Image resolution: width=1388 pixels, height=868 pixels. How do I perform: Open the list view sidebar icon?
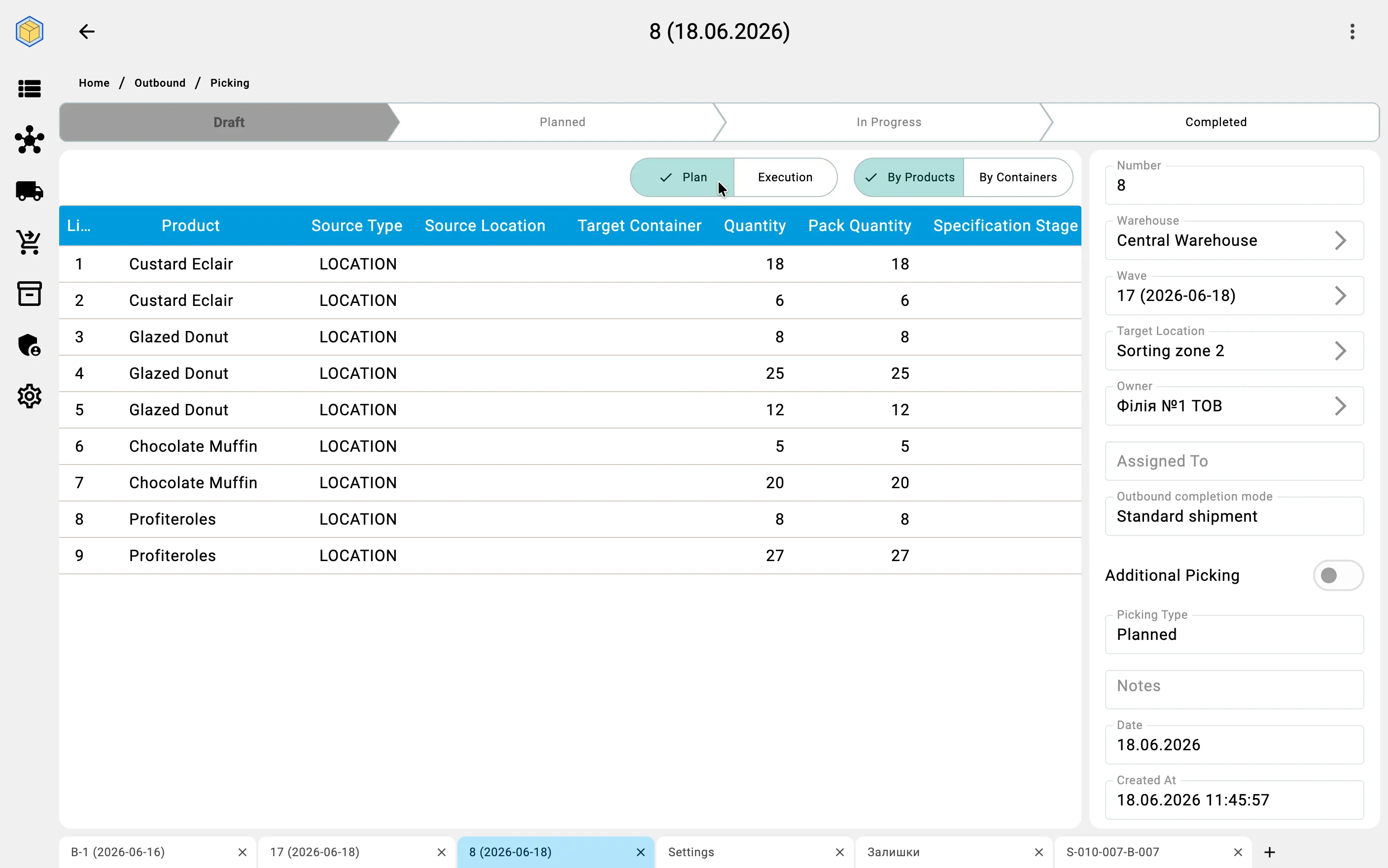pos(29,89)
